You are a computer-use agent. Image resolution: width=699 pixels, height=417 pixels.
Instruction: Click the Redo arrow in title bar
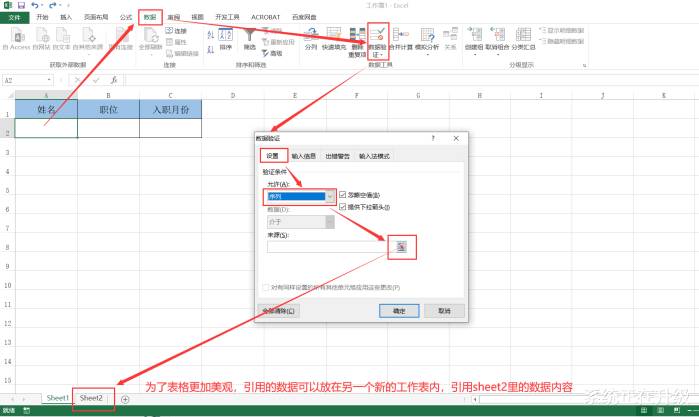tap(53, 5)
